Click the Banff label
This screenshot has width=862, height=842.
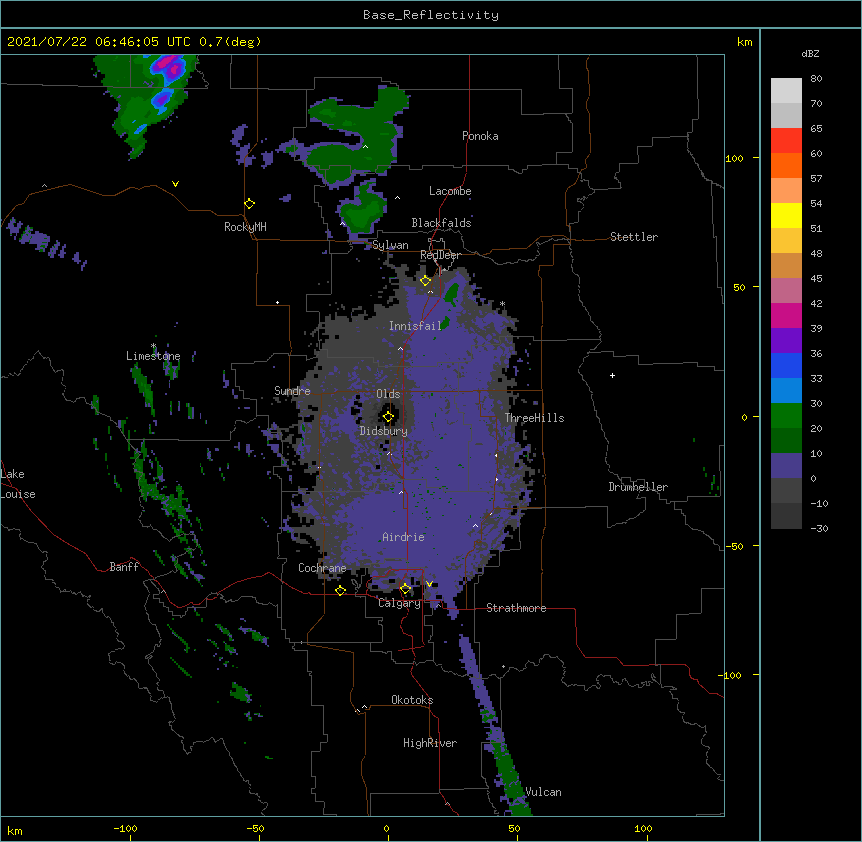(x=124, y=567)
